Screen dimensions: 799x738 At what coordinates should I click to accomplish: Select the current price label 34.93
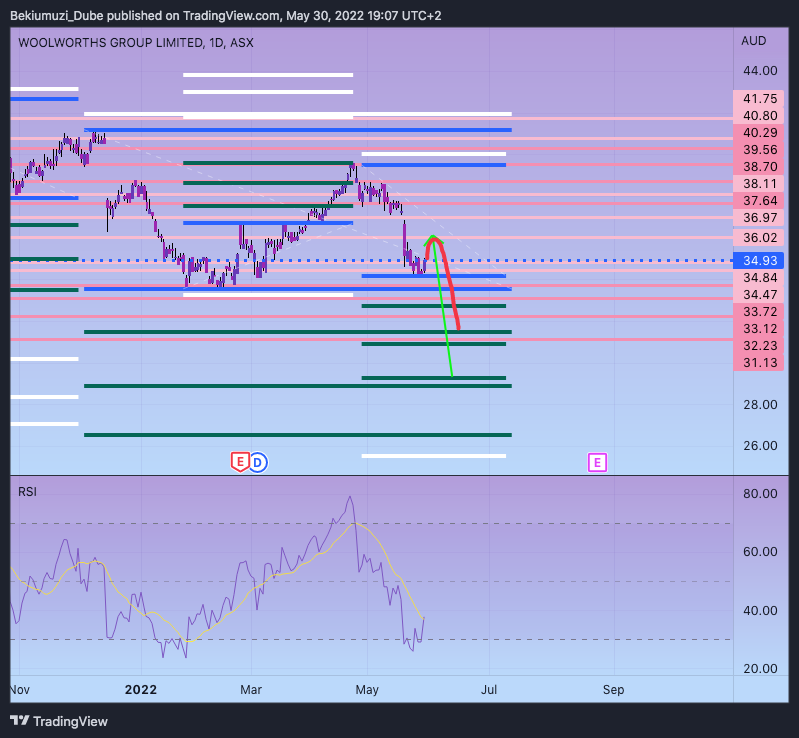[758, 260]
